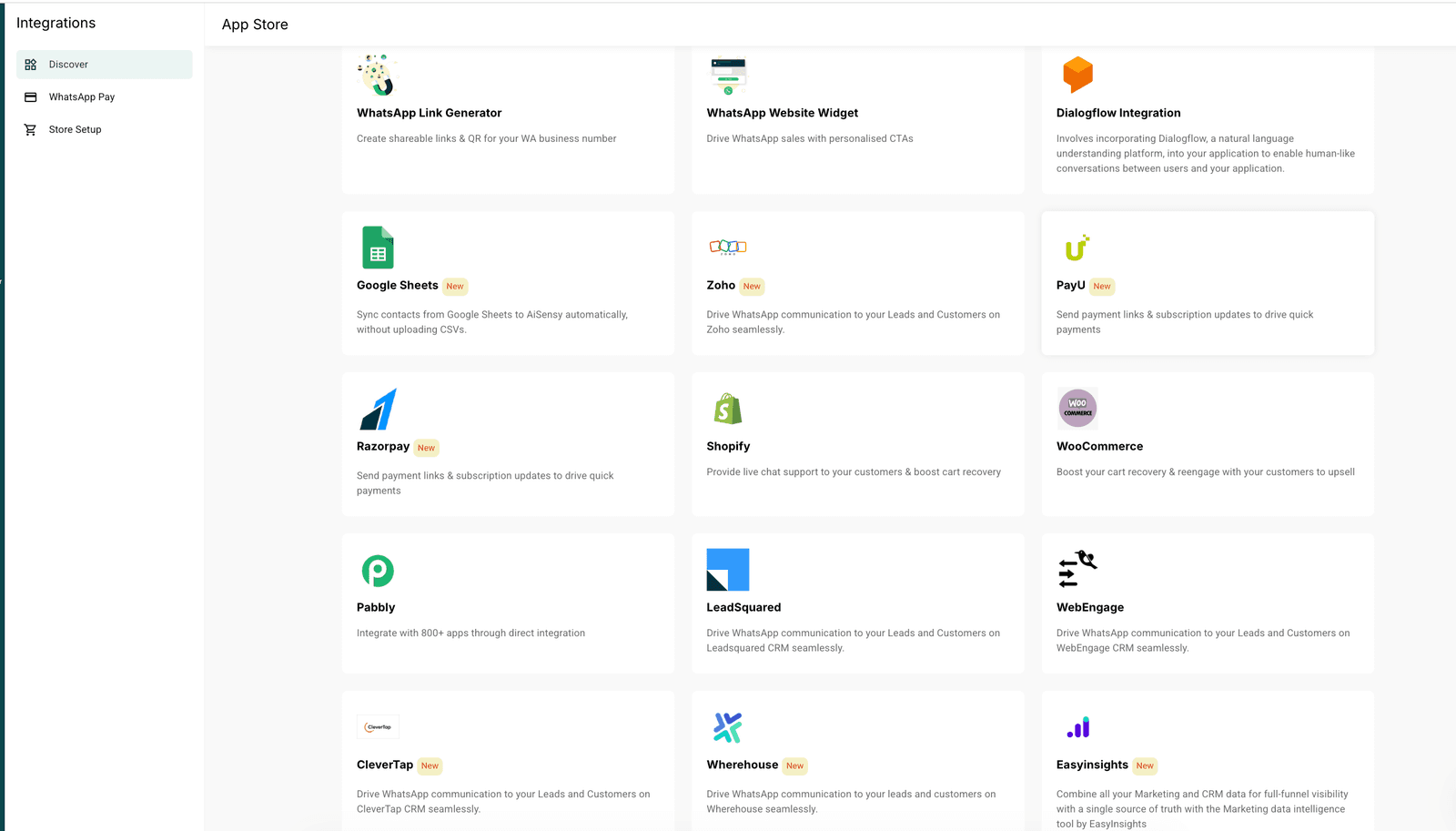The image size is (1456, 831).
Task: Click the green Google Sheets logo
Action: click(378, 247)
